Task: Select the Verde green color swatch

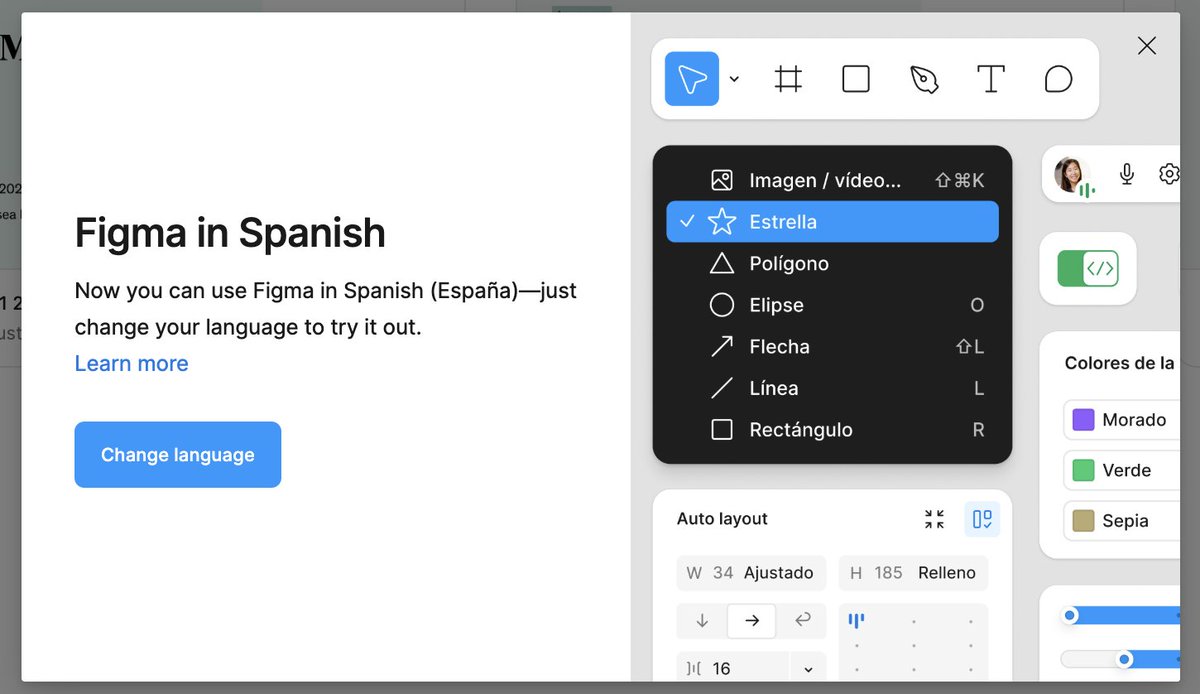Action: pyautogui.click(x=1083, y=470)
